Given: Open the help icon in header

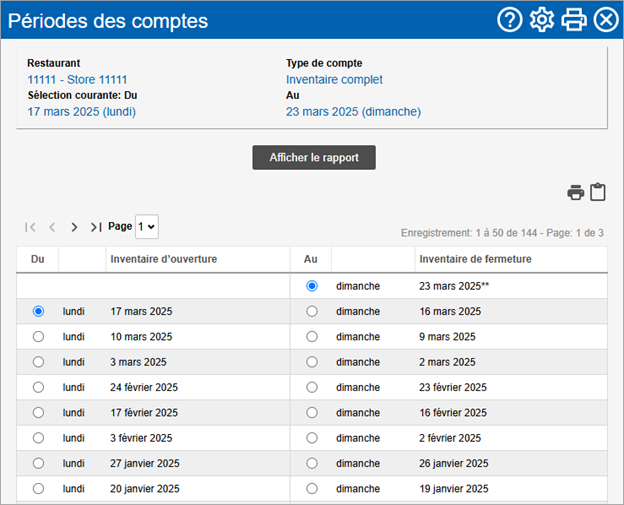Looking at the screenshot, I should pyautogui.click(x=510, y=19).
